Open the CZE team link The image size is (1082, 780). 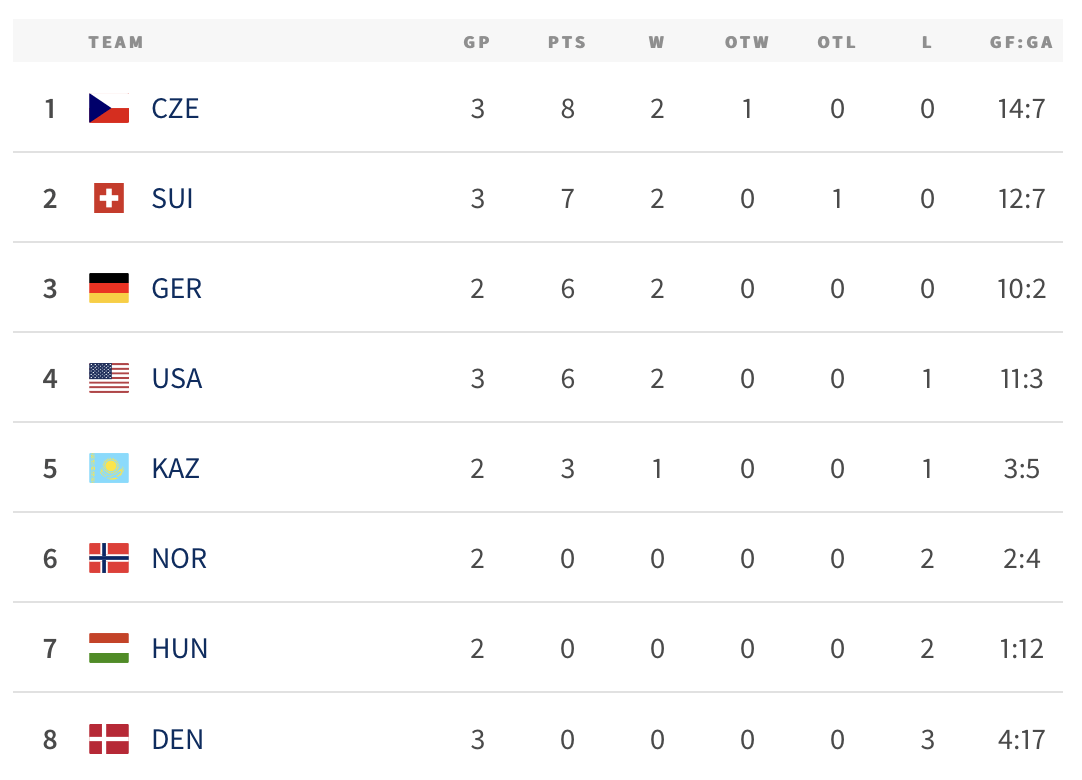175,109
